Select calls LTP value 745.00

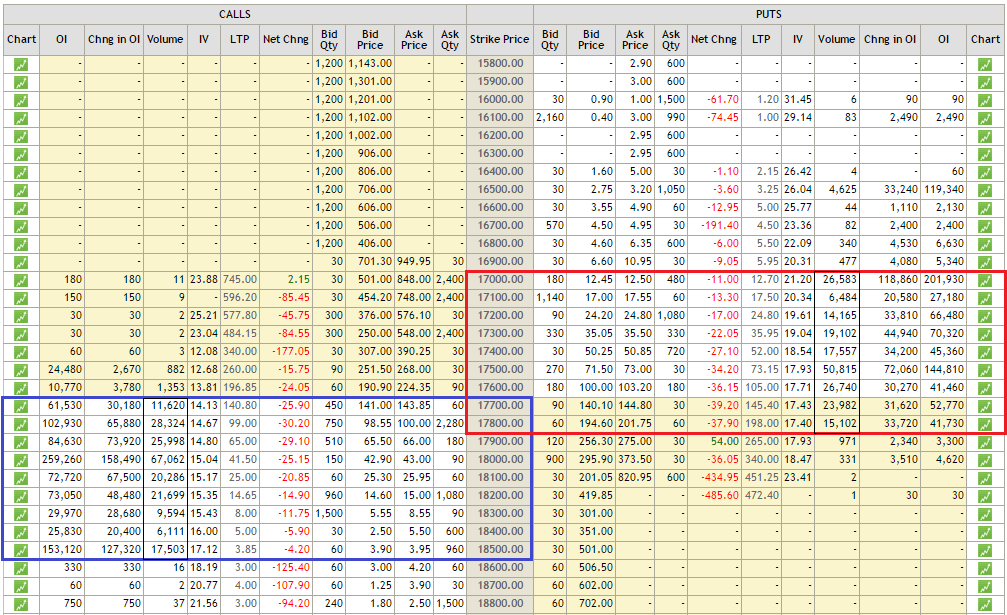(240, 279)
